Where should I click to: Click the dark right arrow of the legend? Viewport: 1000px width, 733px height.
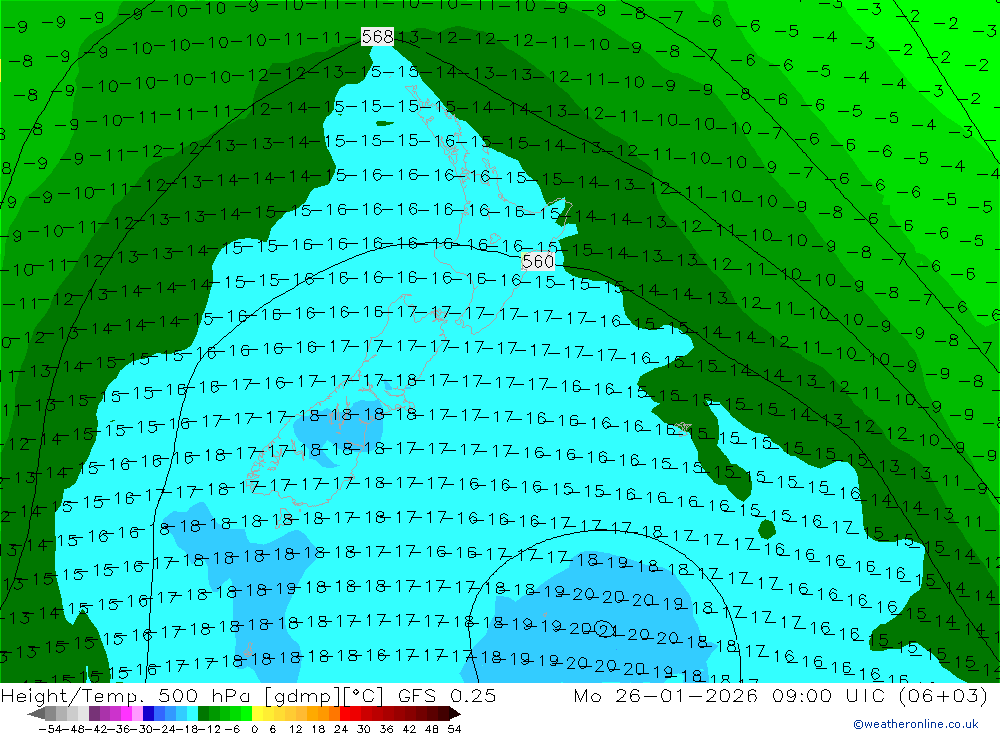[455, 713]
